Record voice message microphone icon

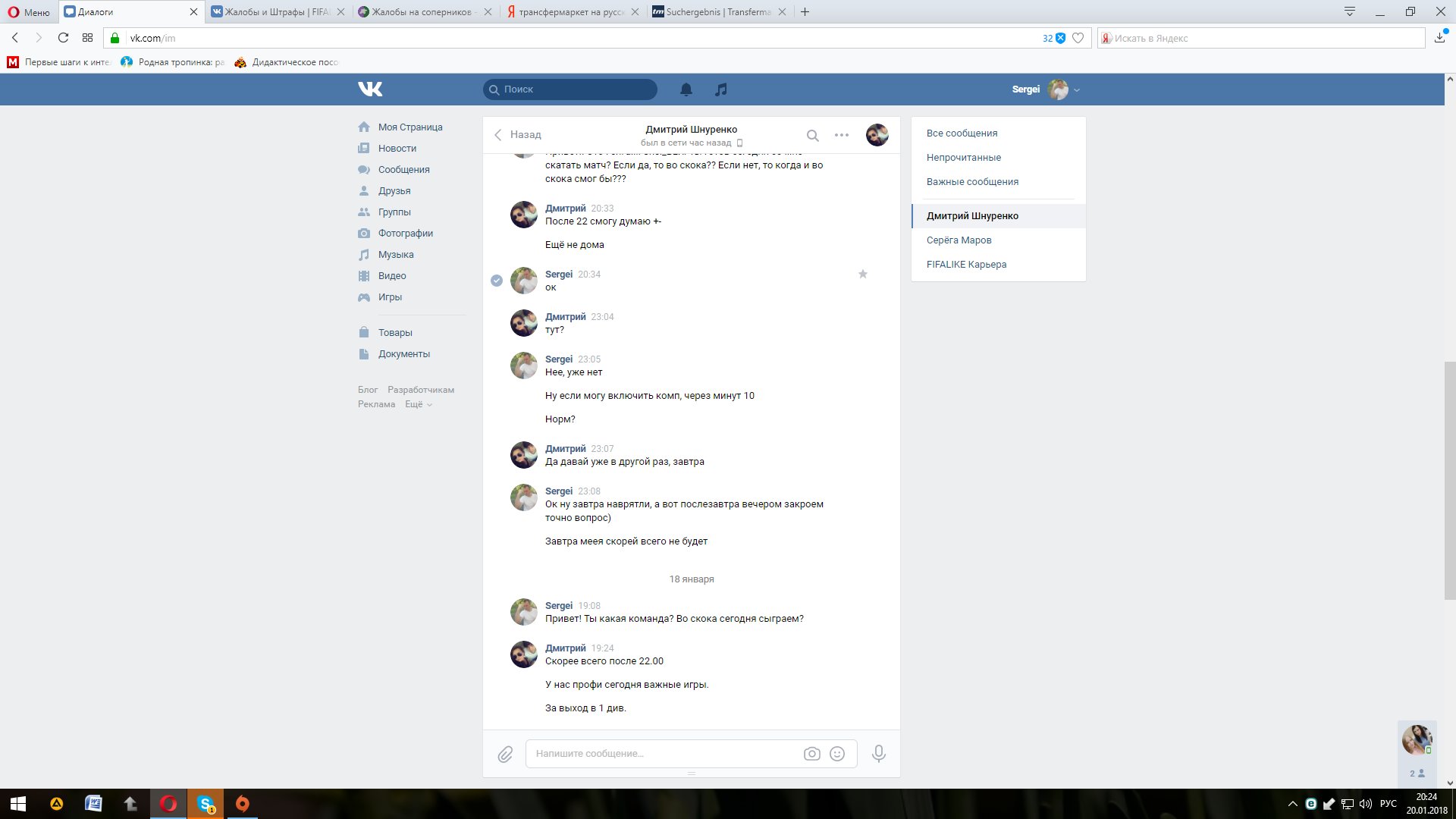click(878, 754)
